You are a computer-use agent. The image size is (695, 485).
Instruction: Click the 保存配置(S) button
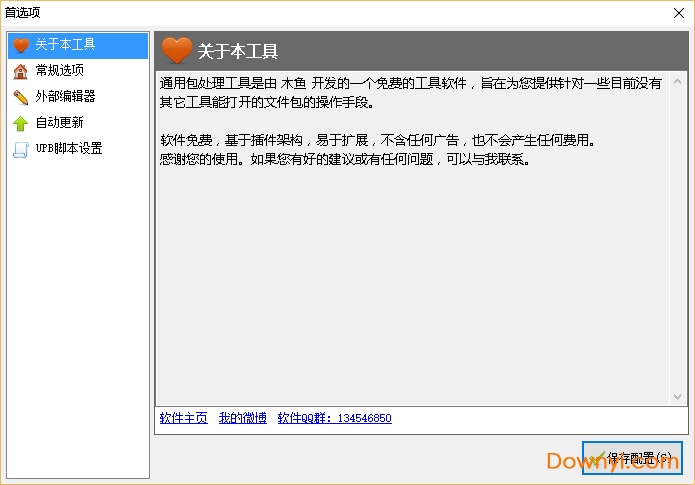[632, 458]
